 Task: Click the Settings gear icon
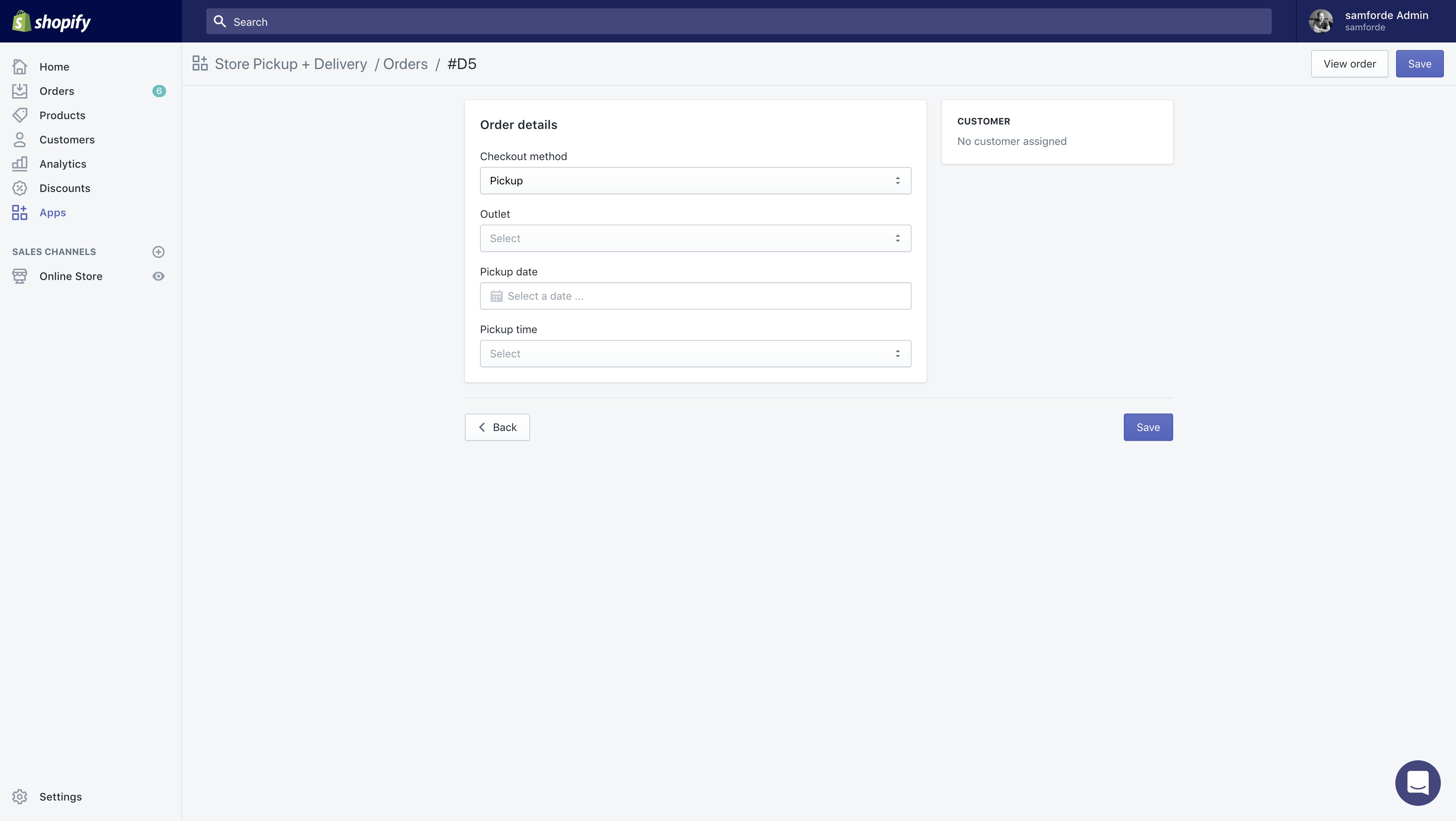point(20,797)
